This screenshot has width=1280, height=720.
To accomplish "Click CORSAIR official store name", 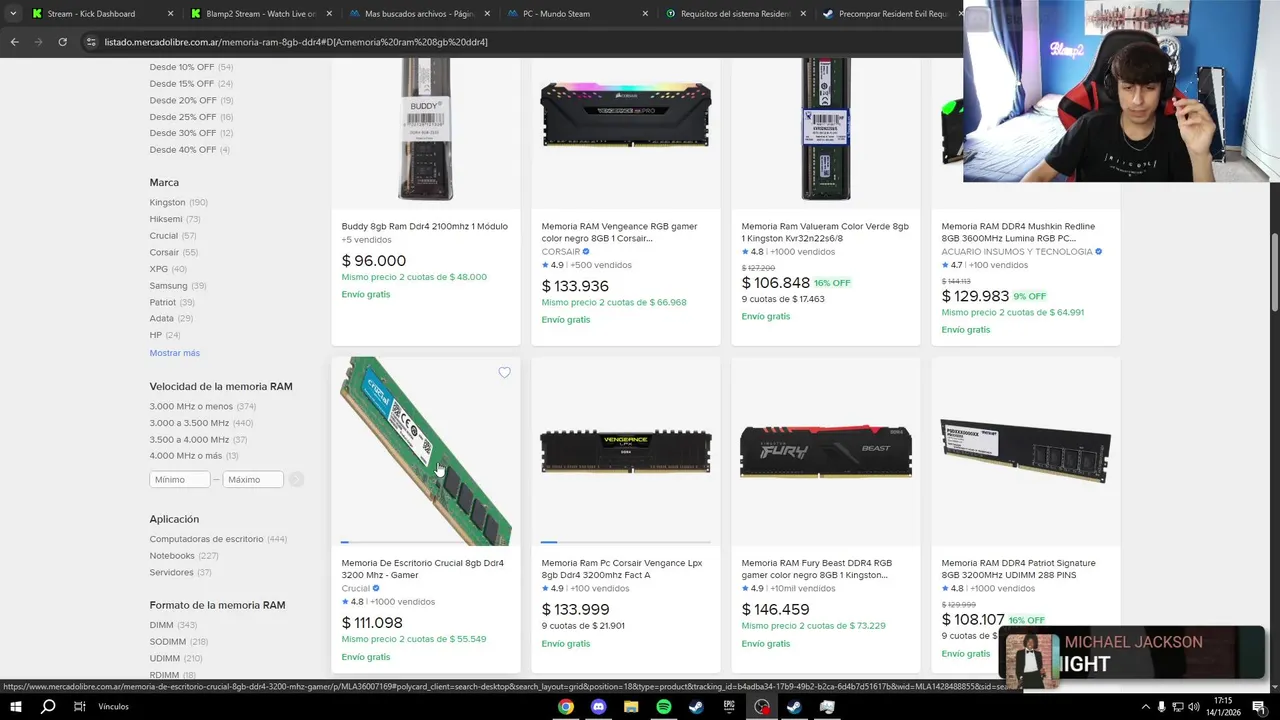I will point(561,252).
